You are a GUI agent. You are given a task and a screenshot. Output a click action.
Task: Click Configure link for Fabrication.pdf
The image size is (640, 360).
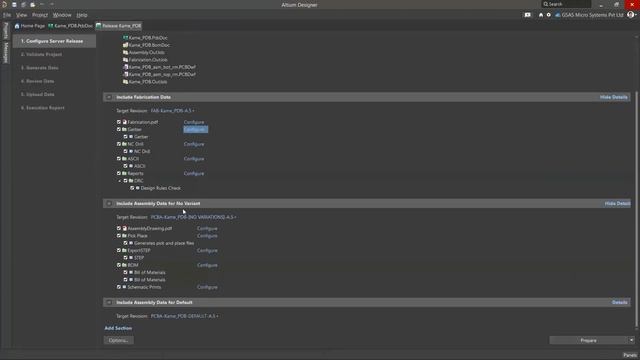point(194,122)
